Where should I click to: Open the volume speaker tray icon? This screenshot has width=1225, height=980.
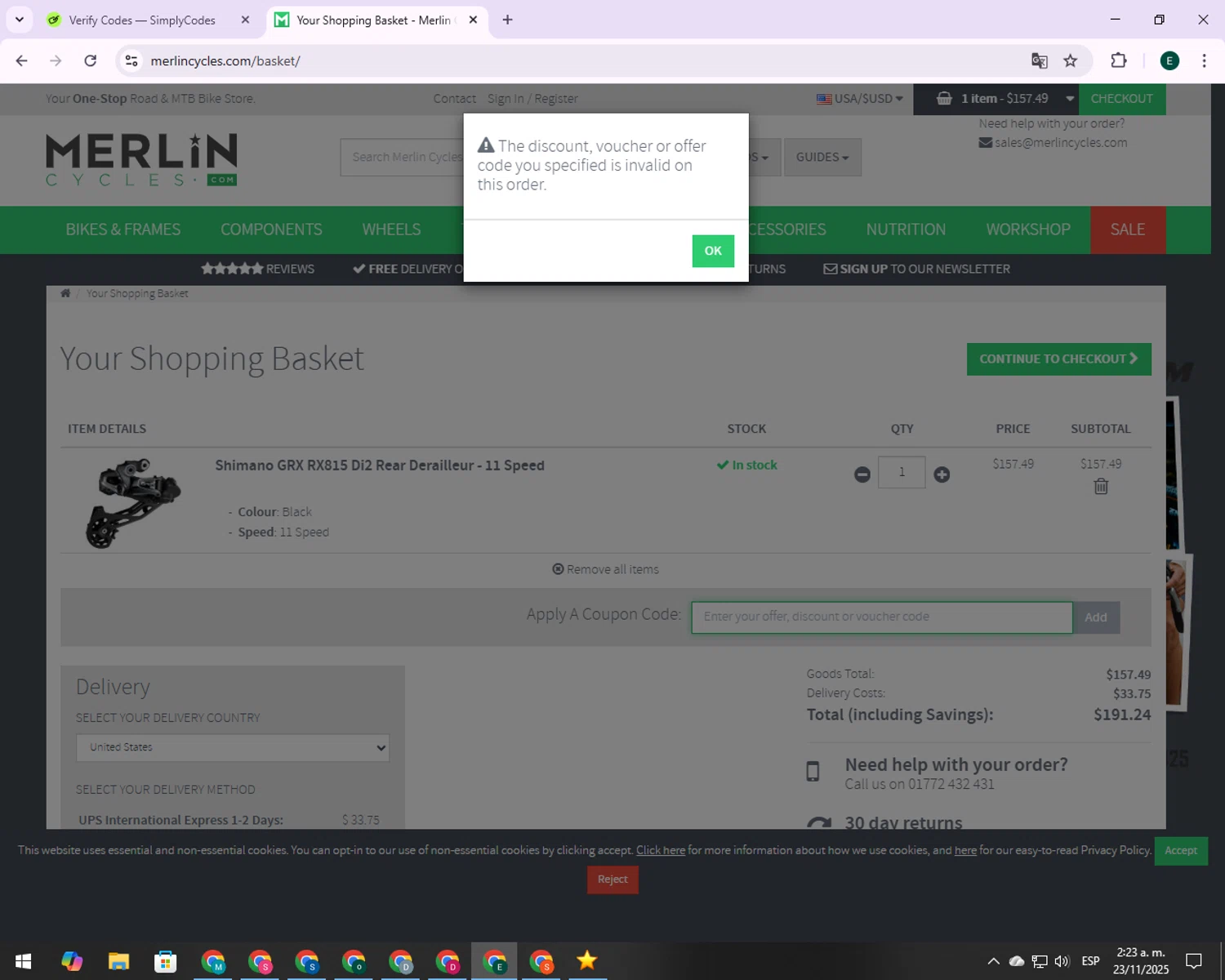(x=1062, y=961)
